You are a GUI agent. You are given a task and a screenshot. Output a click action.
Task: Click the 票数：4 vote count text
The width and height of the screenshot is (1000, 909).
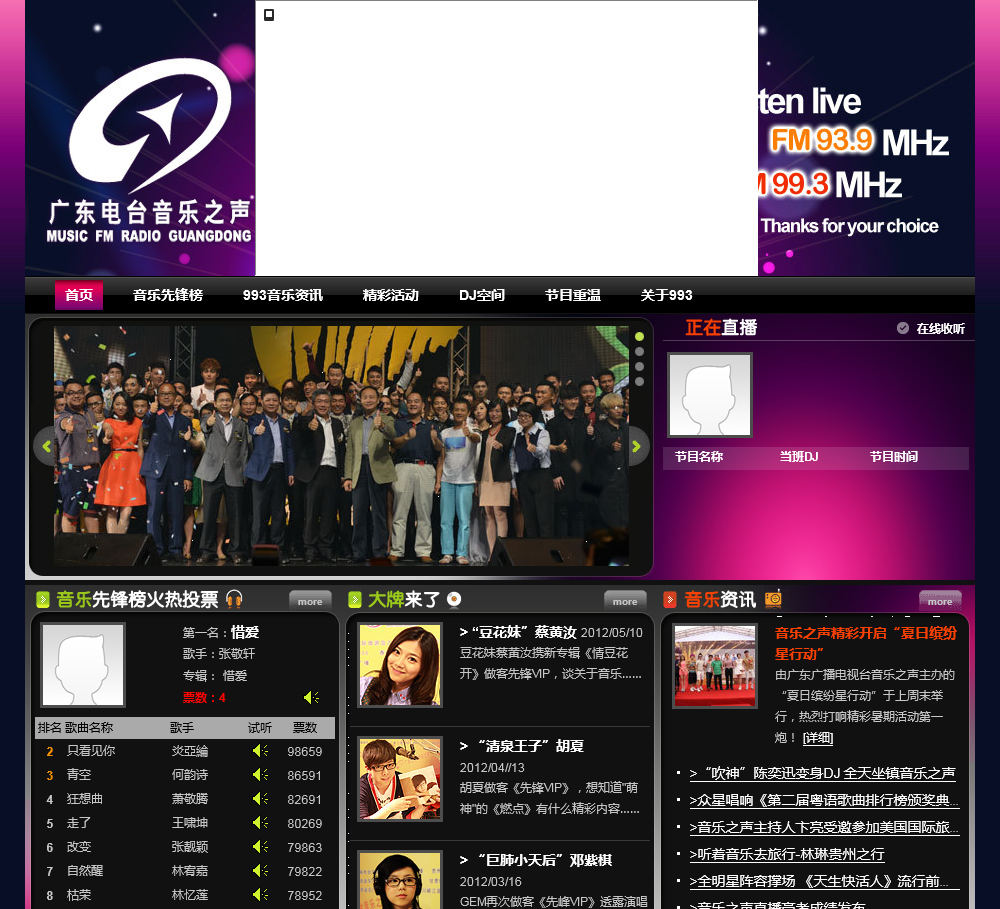point(204,698)
